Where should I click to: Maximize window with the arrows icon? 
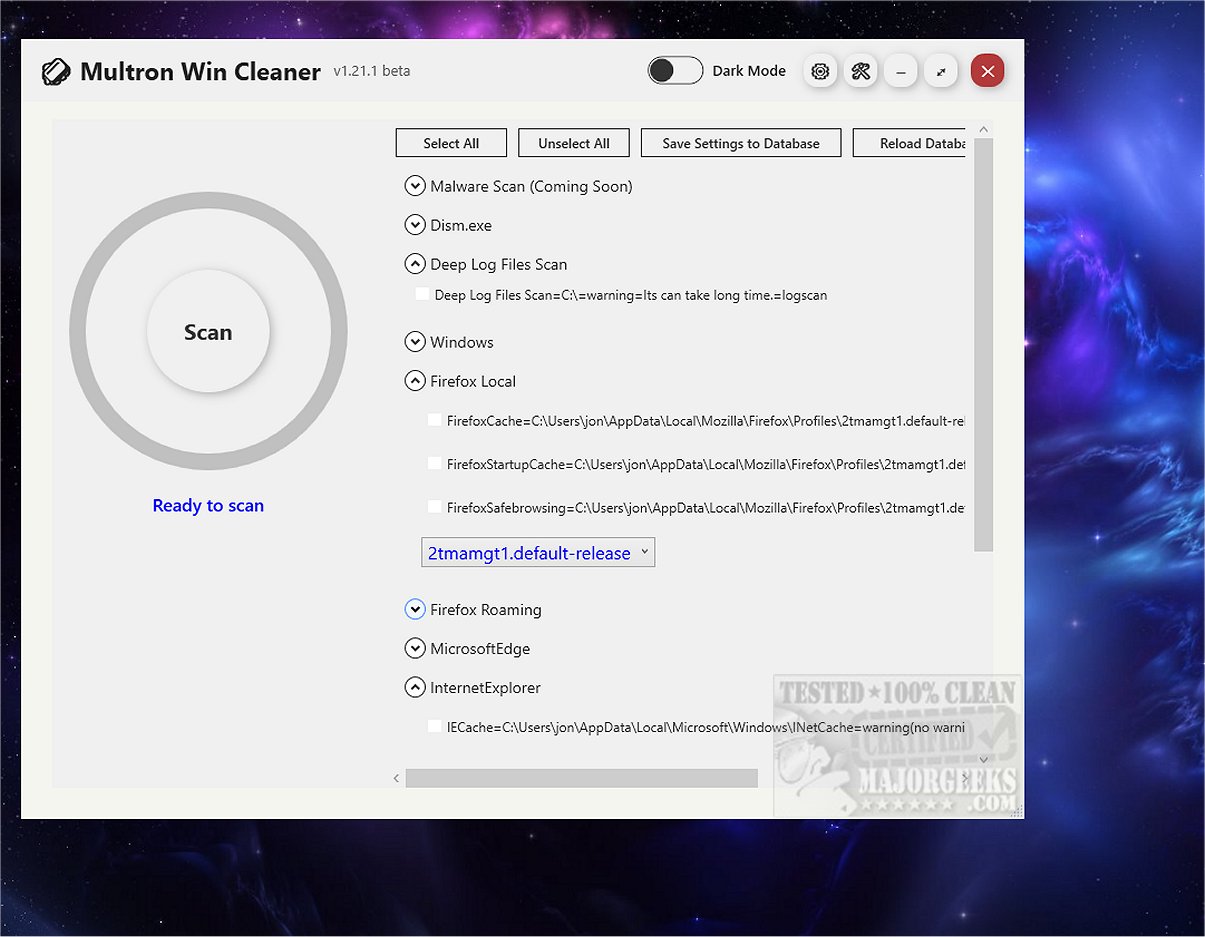pyautogui.click(x=941, y=71)
